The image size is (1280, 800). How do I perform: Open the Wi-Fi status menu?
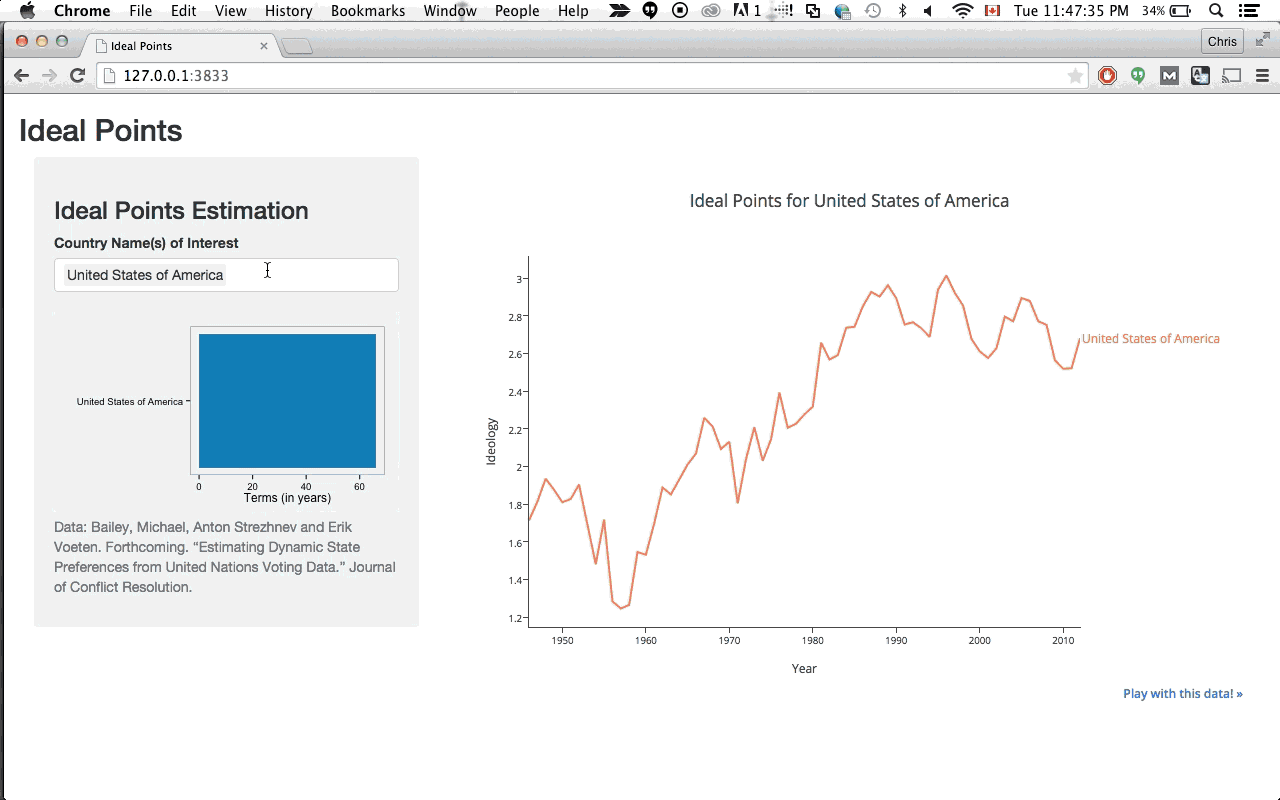tap(962, 11)
